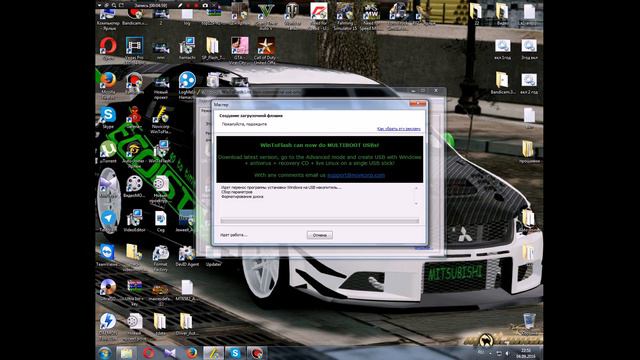Viewport: 640px width, 360px height.
Task: Click the volume icon in system tray
Action: [x=507, y=353]
